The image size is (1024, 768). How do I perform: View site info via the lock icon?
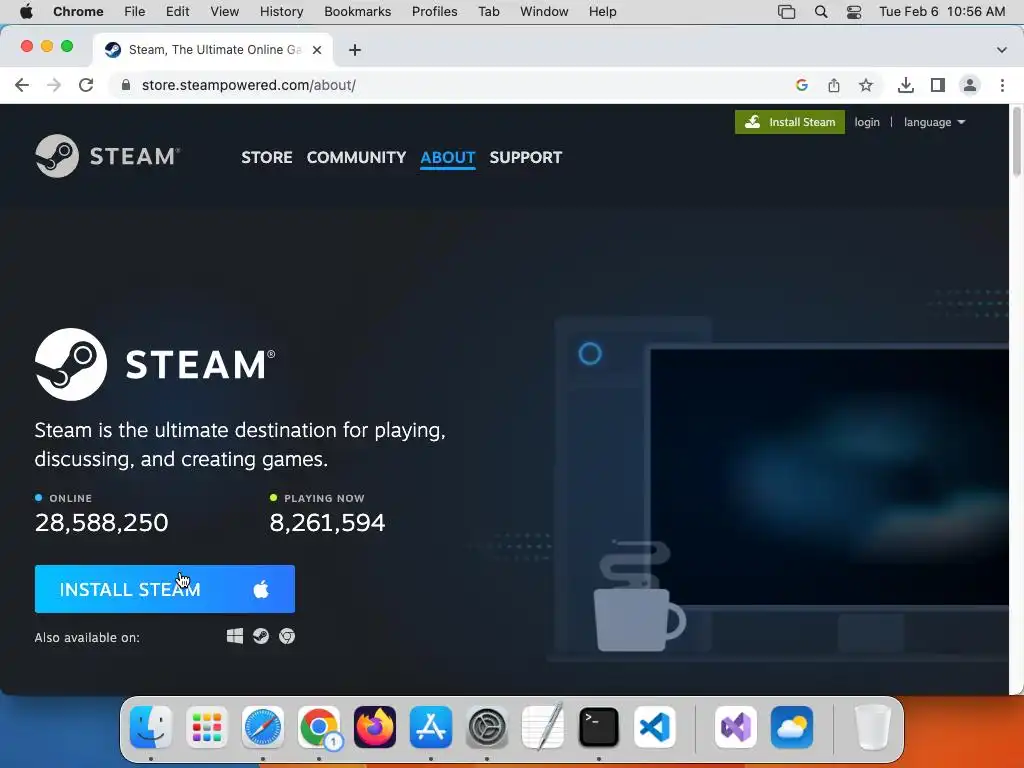pyautogui.click(x=126, y=85)
